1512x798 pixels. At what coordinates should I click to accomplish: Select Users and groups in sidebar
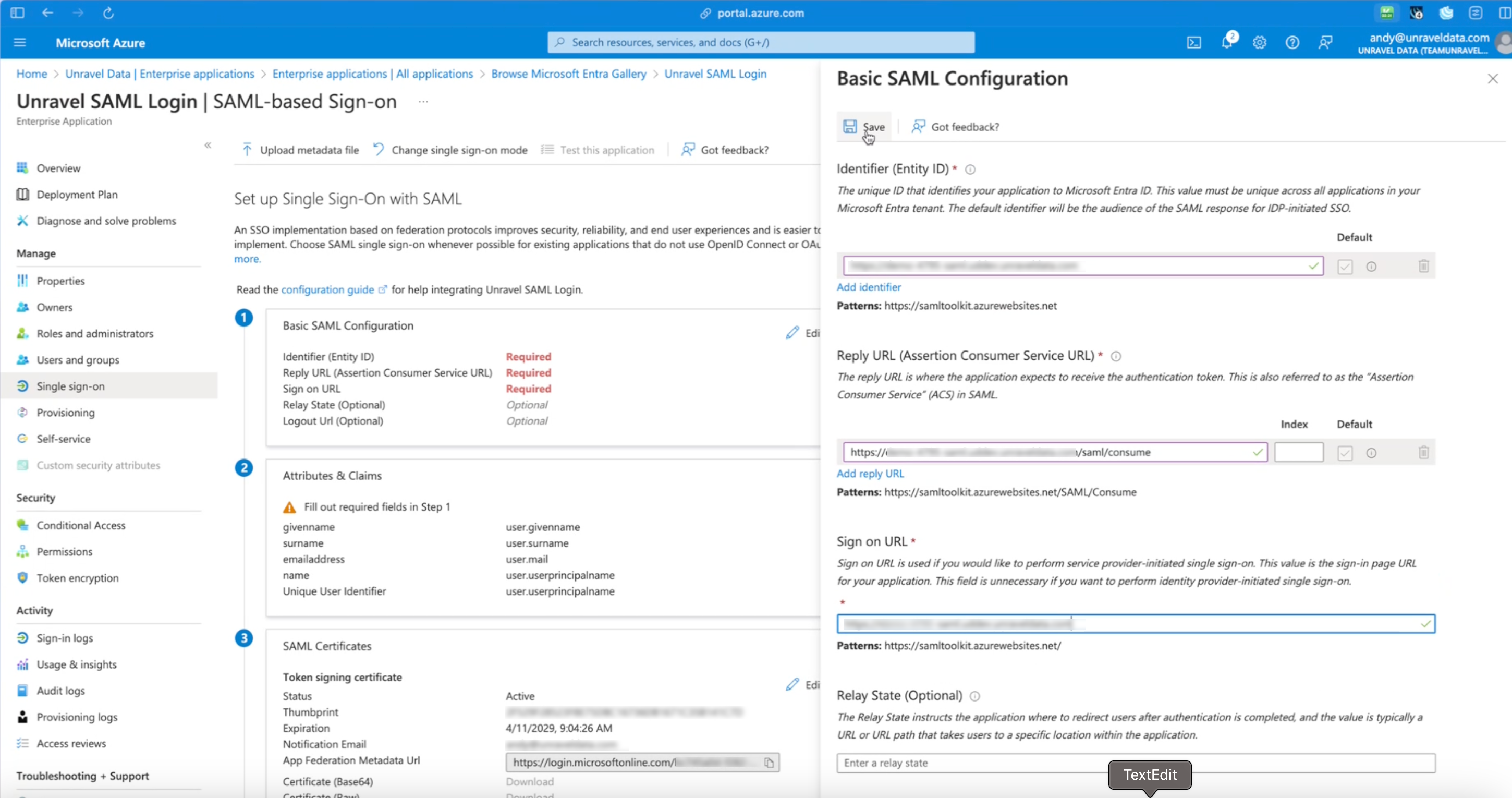tap(78, 359)
